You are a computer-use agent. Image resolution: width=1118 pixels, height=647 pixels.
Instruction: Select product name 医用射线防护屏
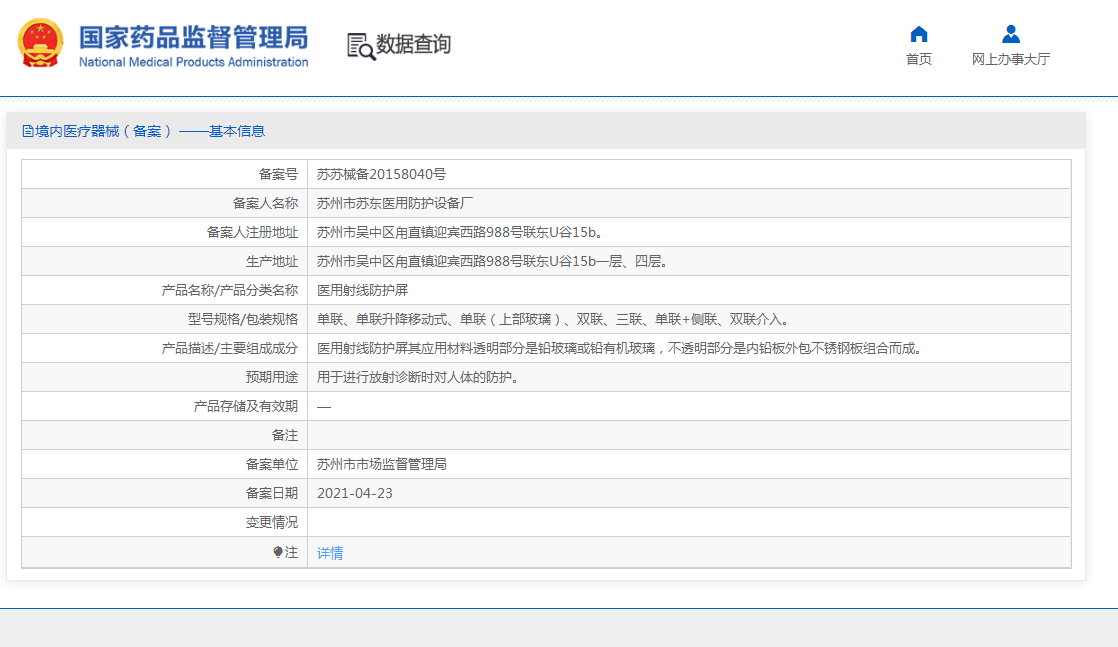click(362, 290)
